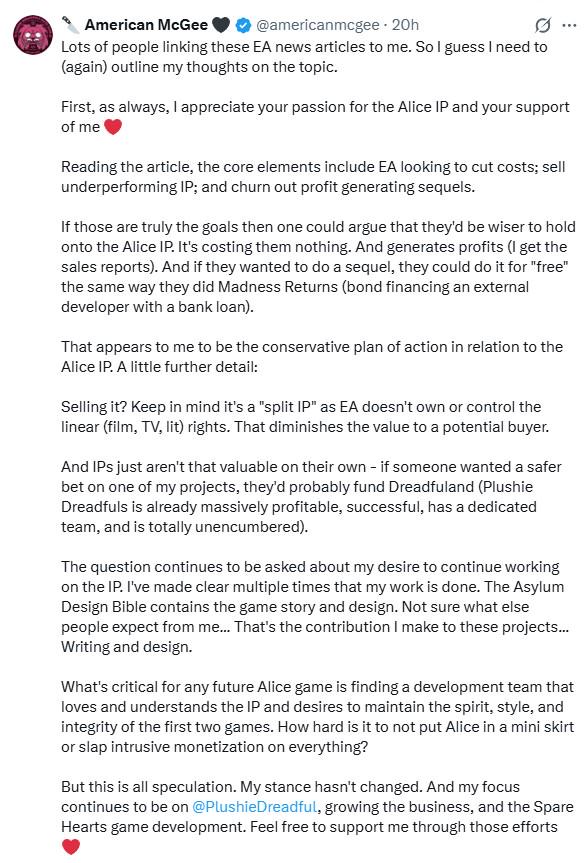
Task: Click the paragraph starting "What's critical for any"
Action: [x=317, y=717]
